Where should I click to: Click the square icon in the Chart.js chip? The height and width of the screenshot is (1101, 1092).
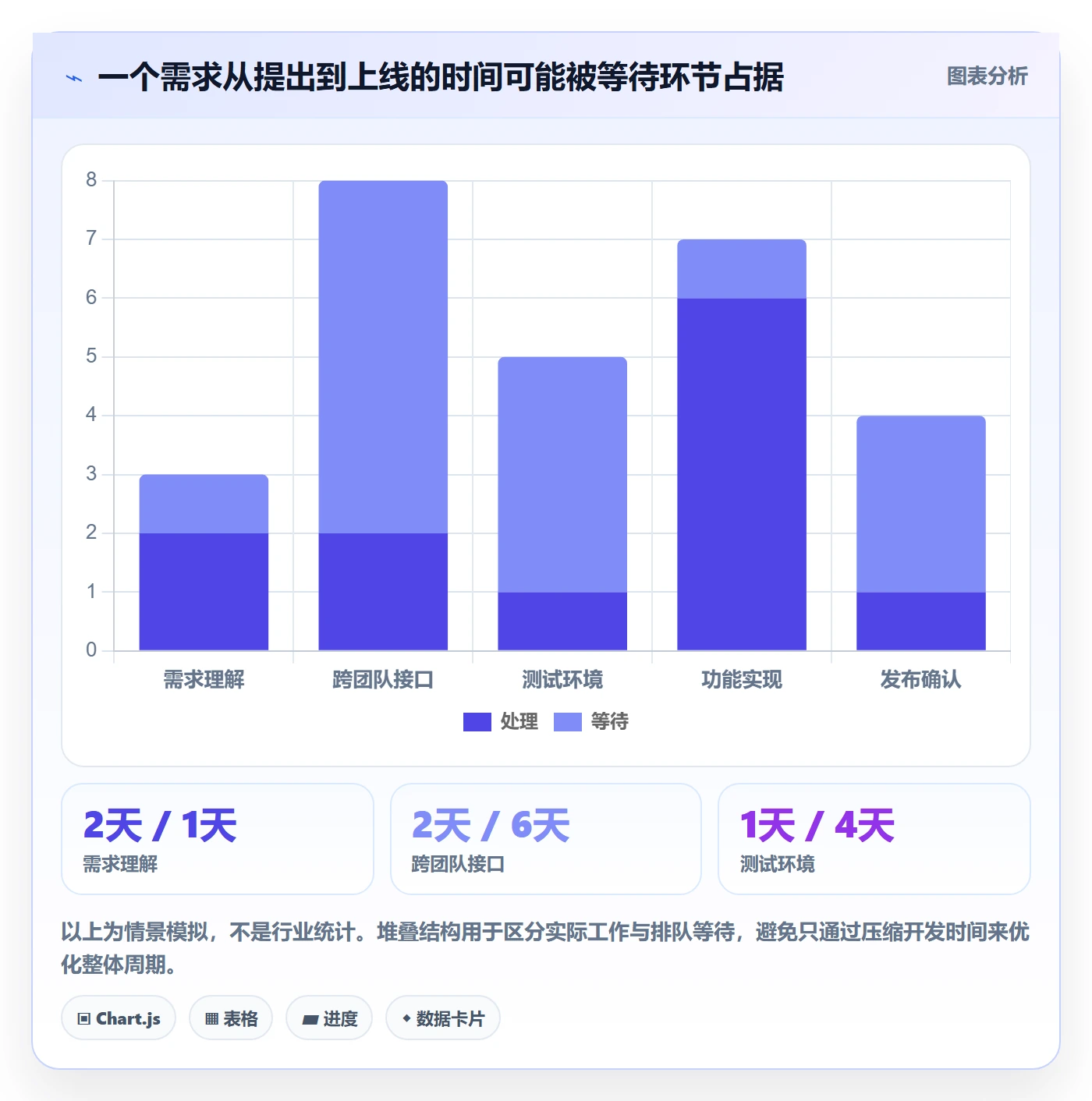[x=84, y=1019]
